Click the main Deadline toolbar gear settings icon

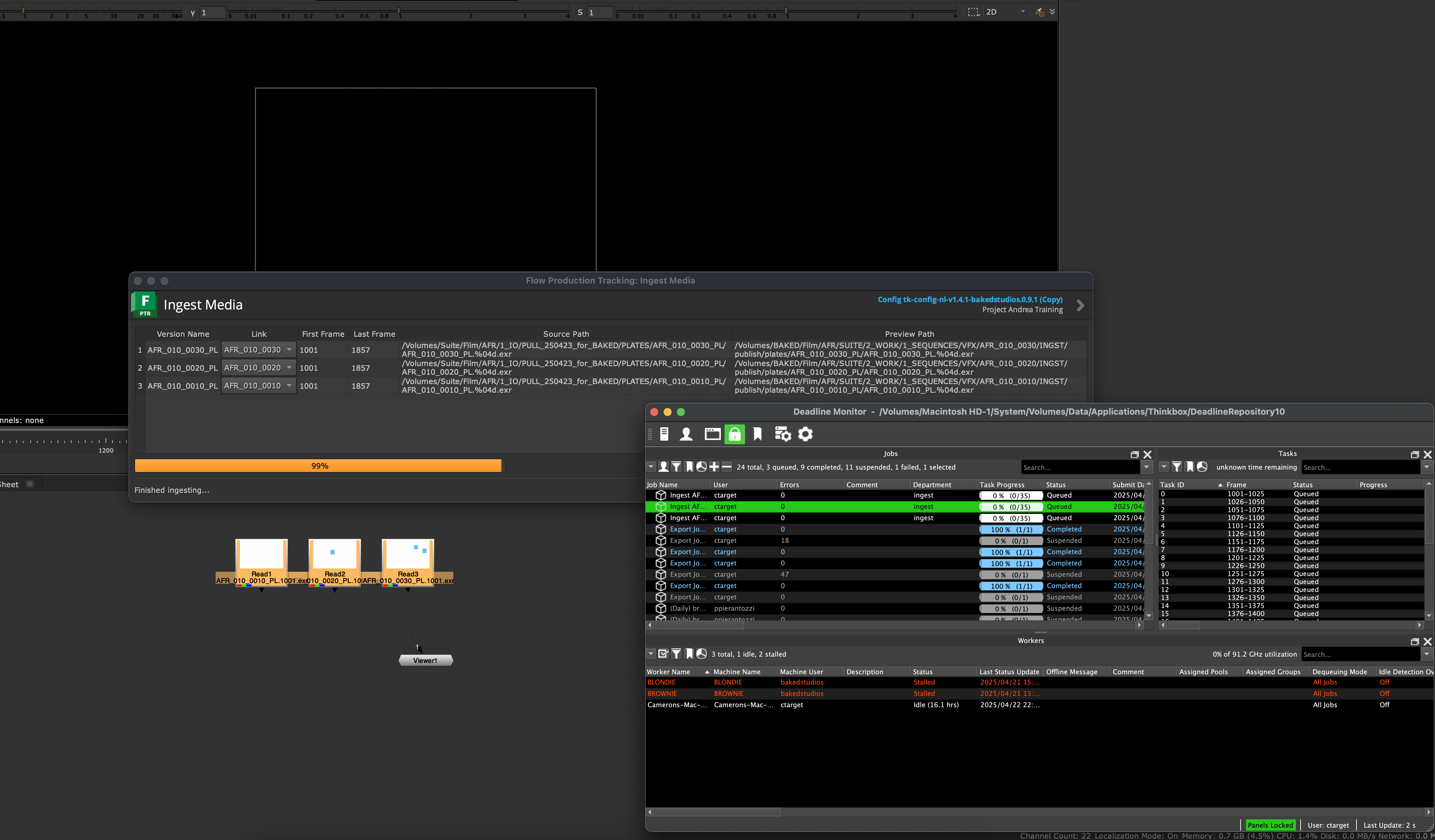805,435
